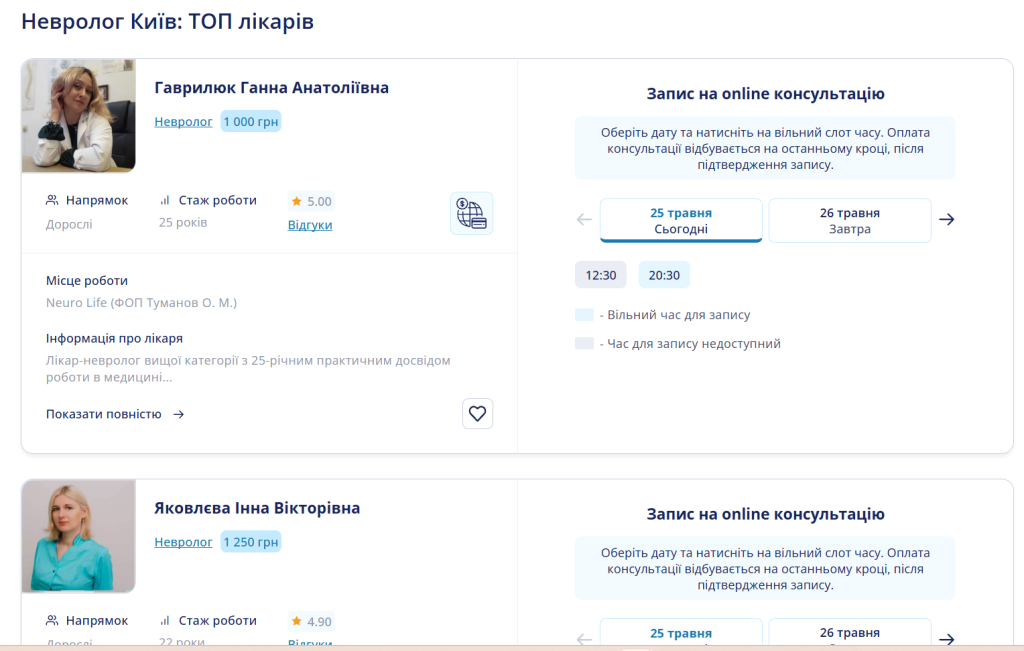Screen dimensions: 1024x651
Task: Choose the 12:30 time slot
Action: click(x=601, y=275)
